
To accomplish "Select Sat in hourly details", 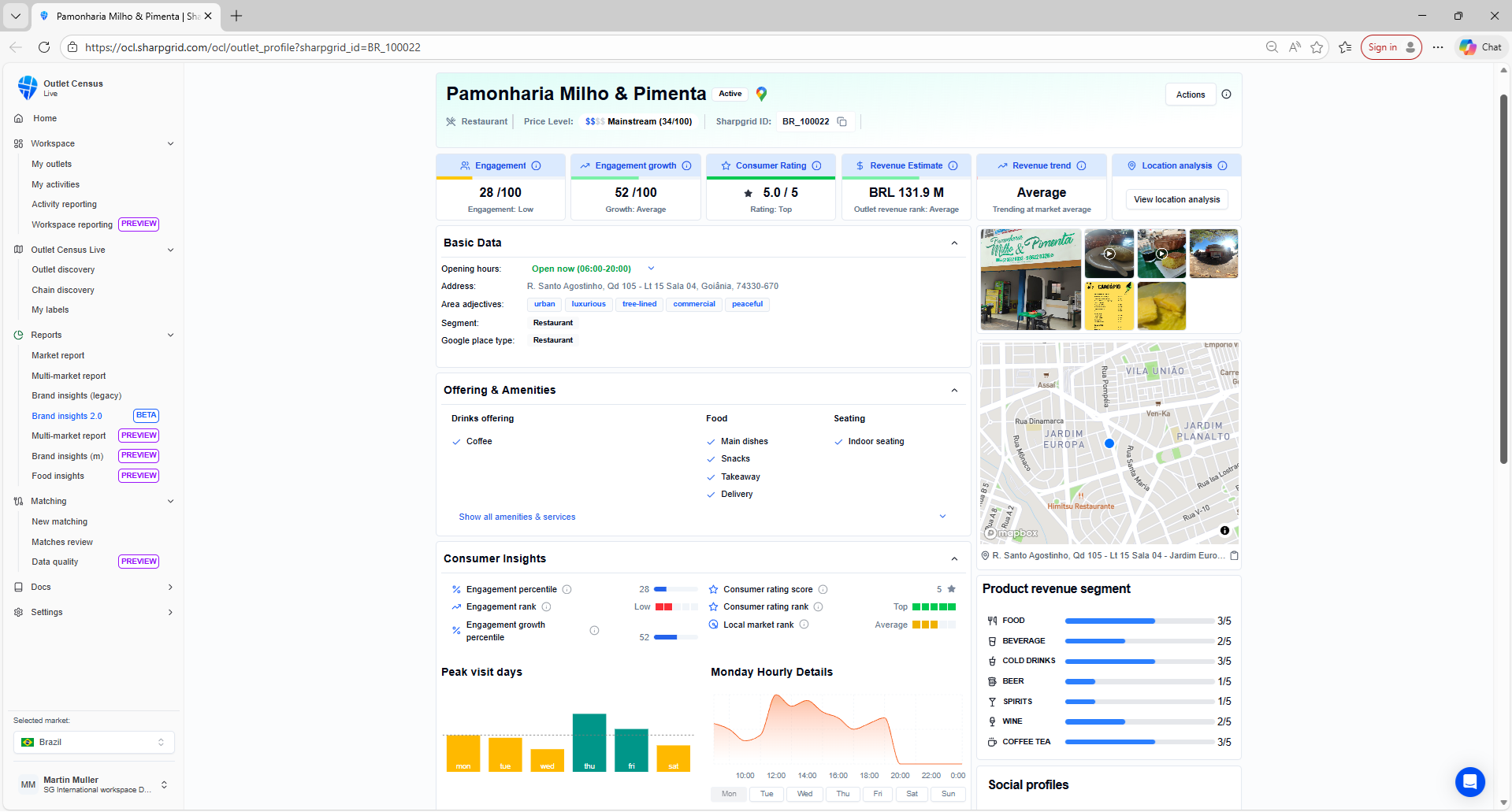I will (912, 794).
